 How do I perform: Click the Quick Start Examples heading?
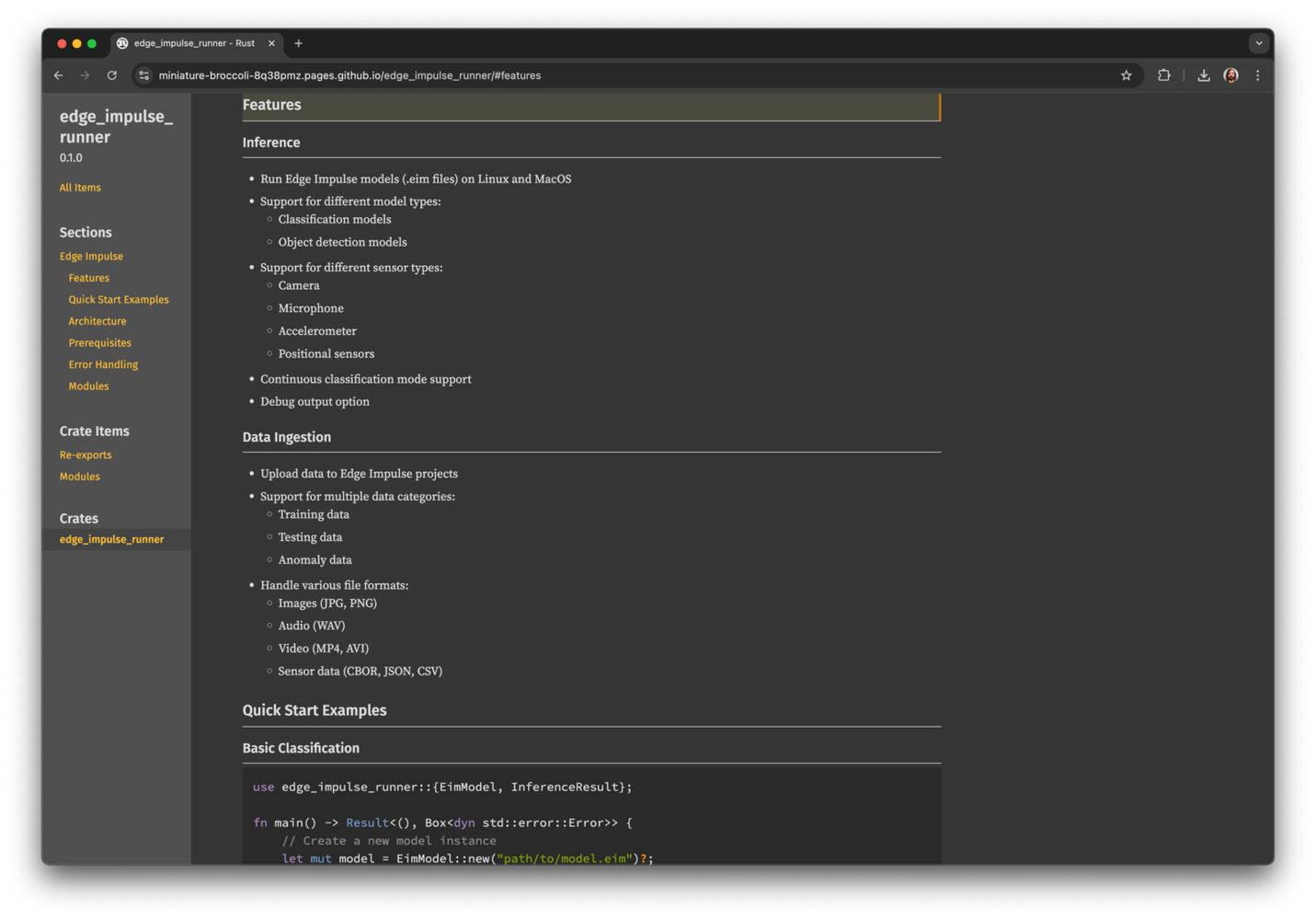tap(315, 710)
